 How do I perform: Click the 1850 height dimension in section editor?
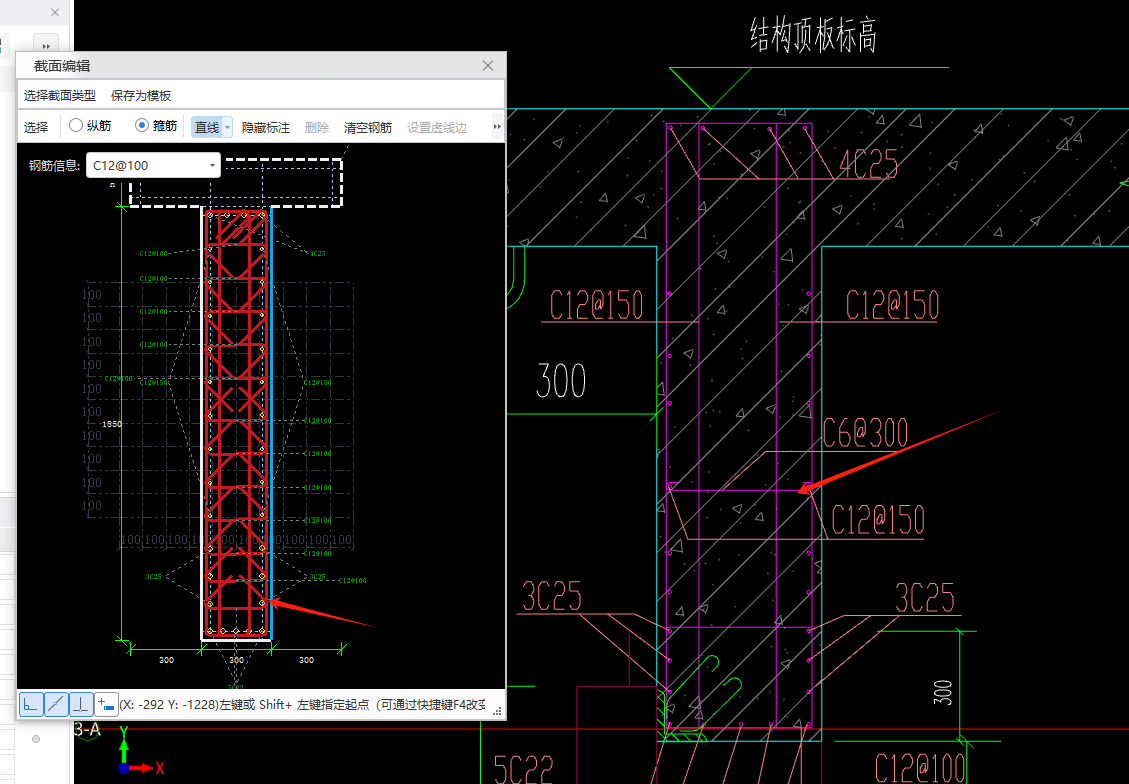[x=112, y=424]
